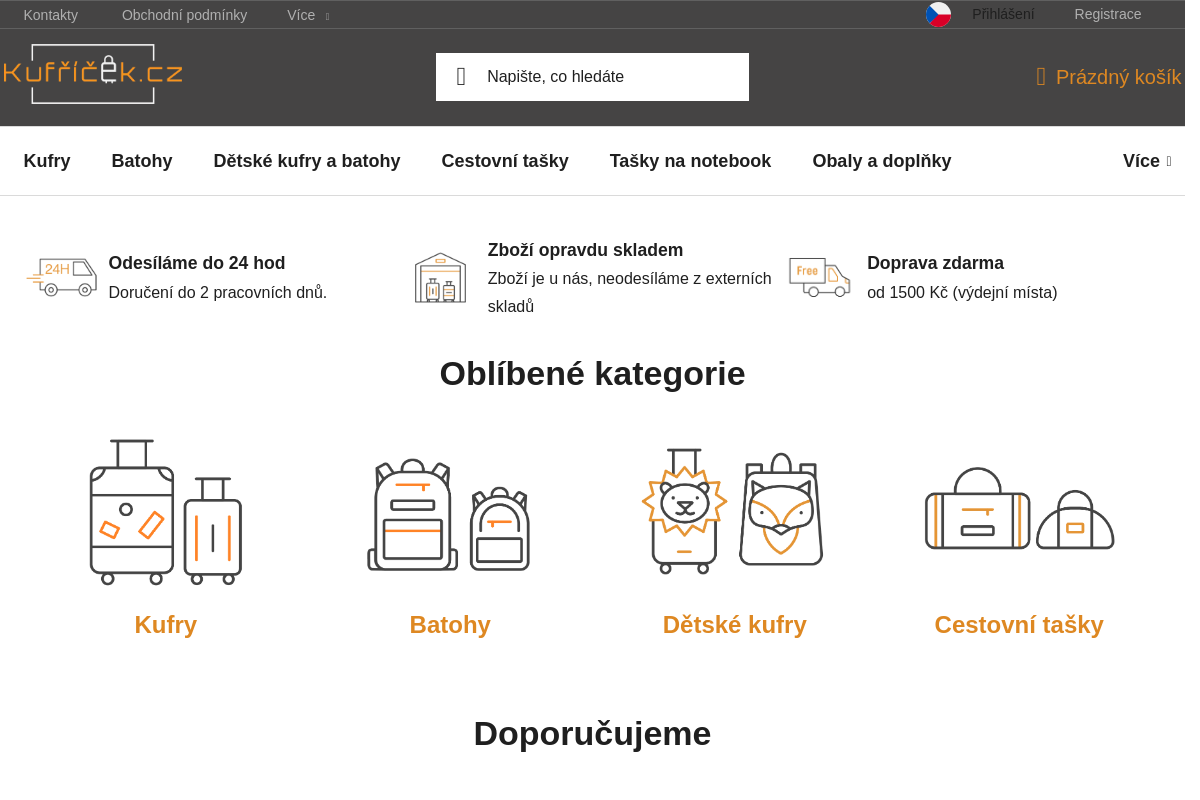Open the orange Kufry category title
This screenshot has width=1200, height=800.
click(166, 625)
